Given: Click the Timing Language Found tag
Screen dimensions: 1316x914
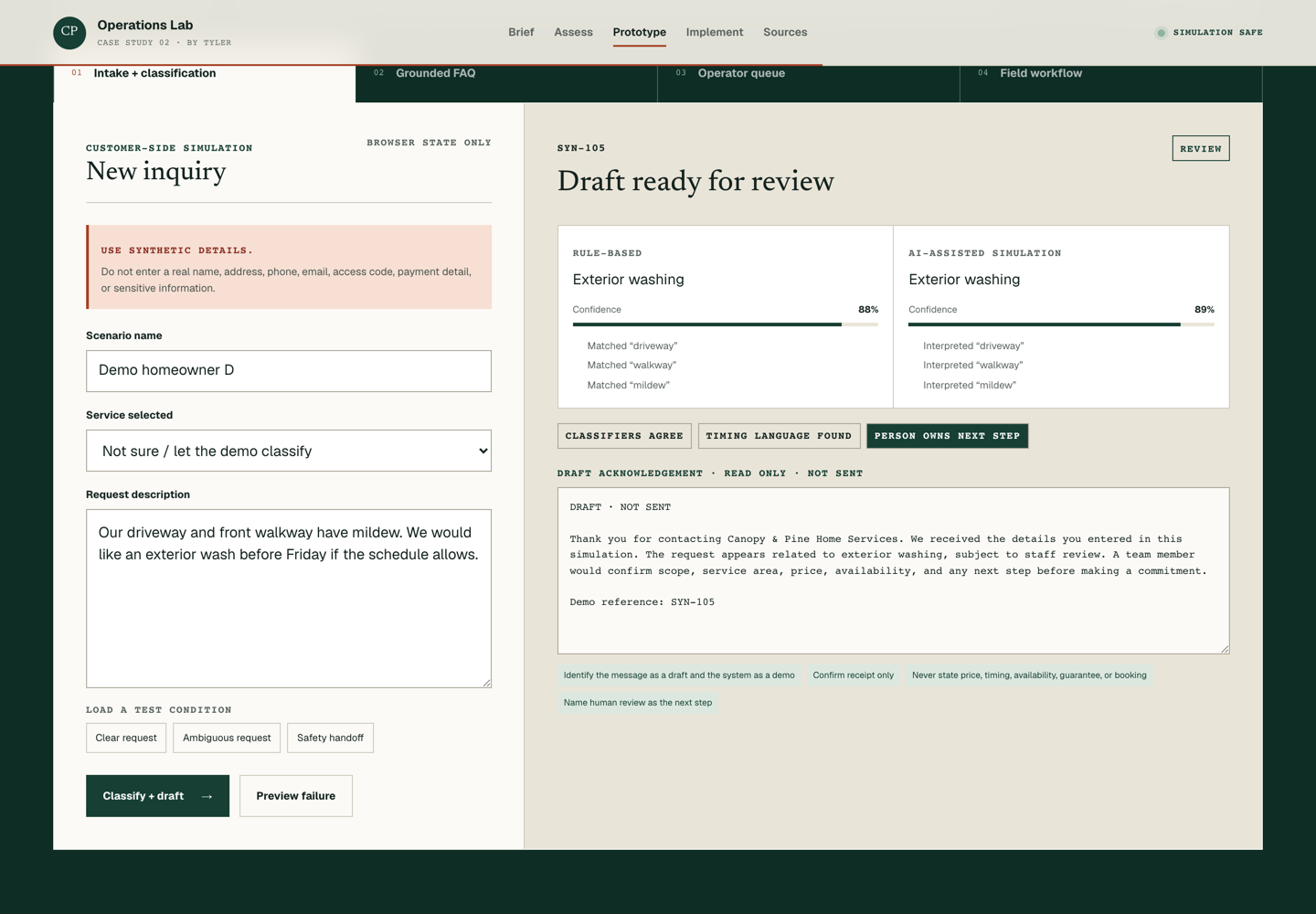Looking at the screenshot, I should click(x=779, y=436).
